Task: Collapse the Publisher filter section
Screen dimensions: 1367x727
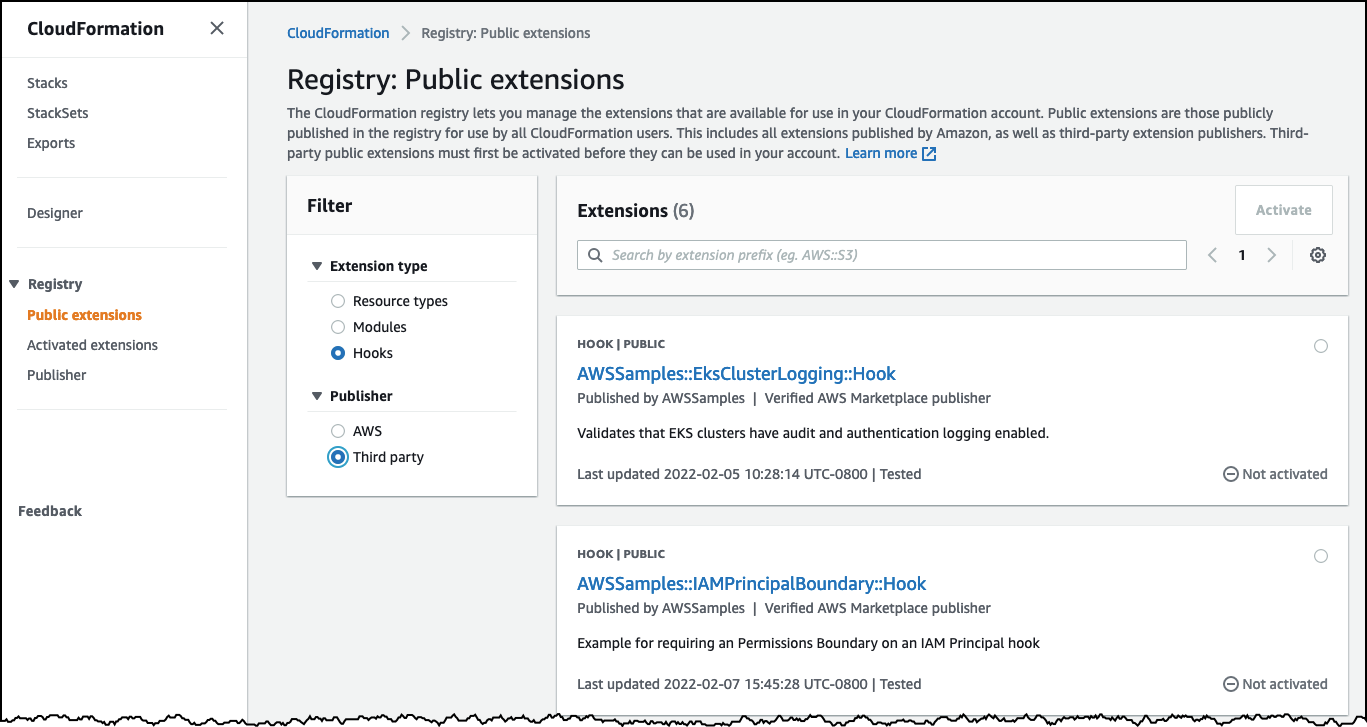Action: pyautogui.click(x=317, y=396)
